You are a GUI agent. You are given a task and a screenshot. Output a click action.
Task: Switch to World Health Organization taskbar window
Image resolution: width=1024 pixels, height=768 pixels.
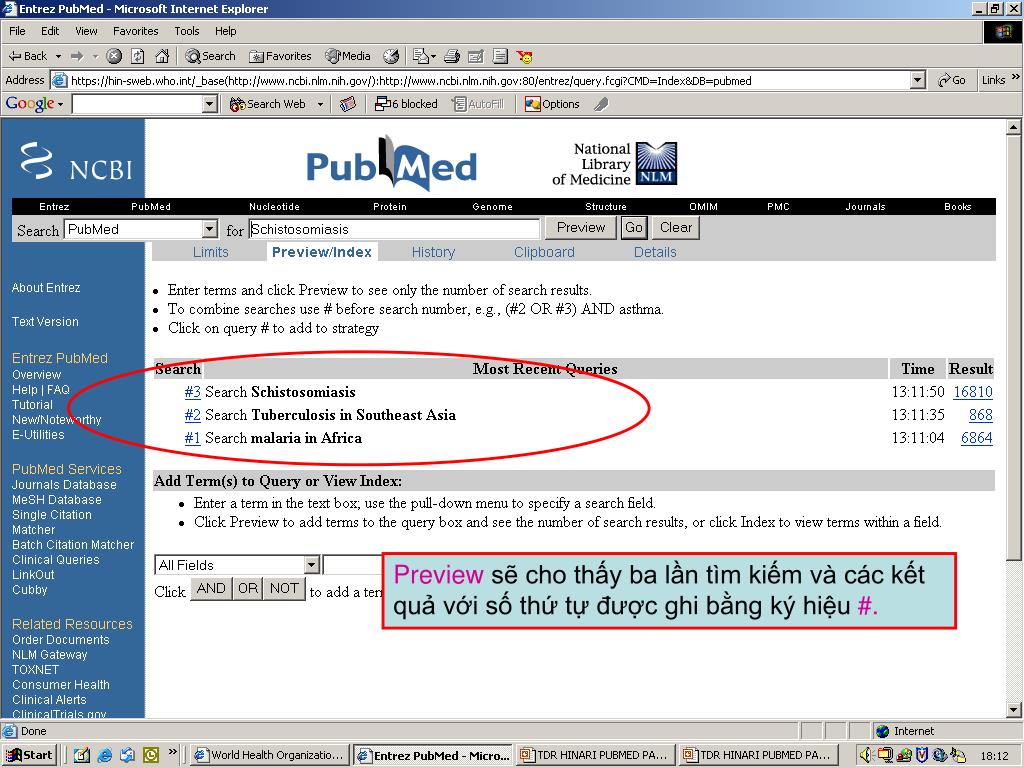[270, 755]
